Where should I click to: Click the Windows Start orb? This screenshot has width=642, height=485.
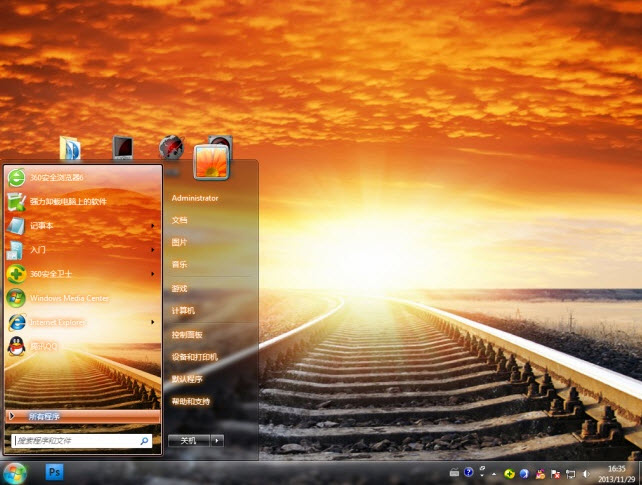[15, 473]
